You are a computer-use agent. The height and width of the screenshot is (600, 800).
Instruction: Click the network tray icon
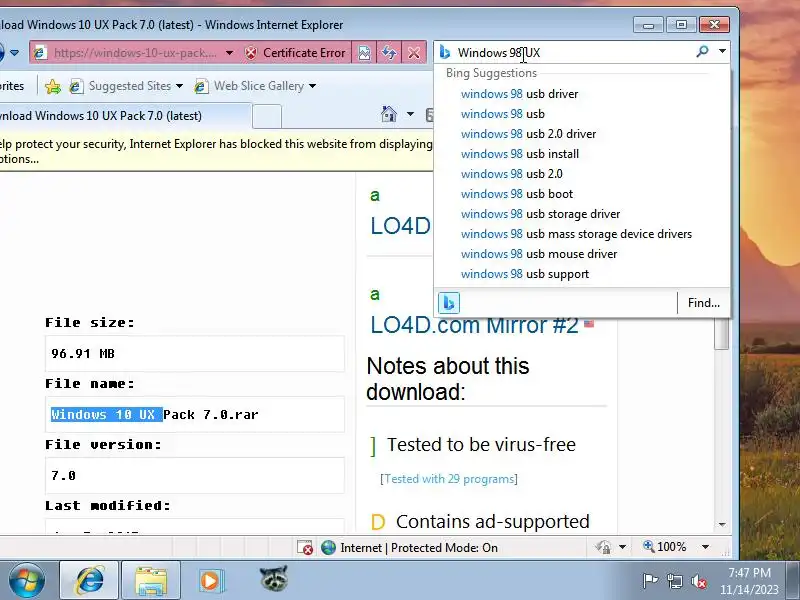click(675, 581)
